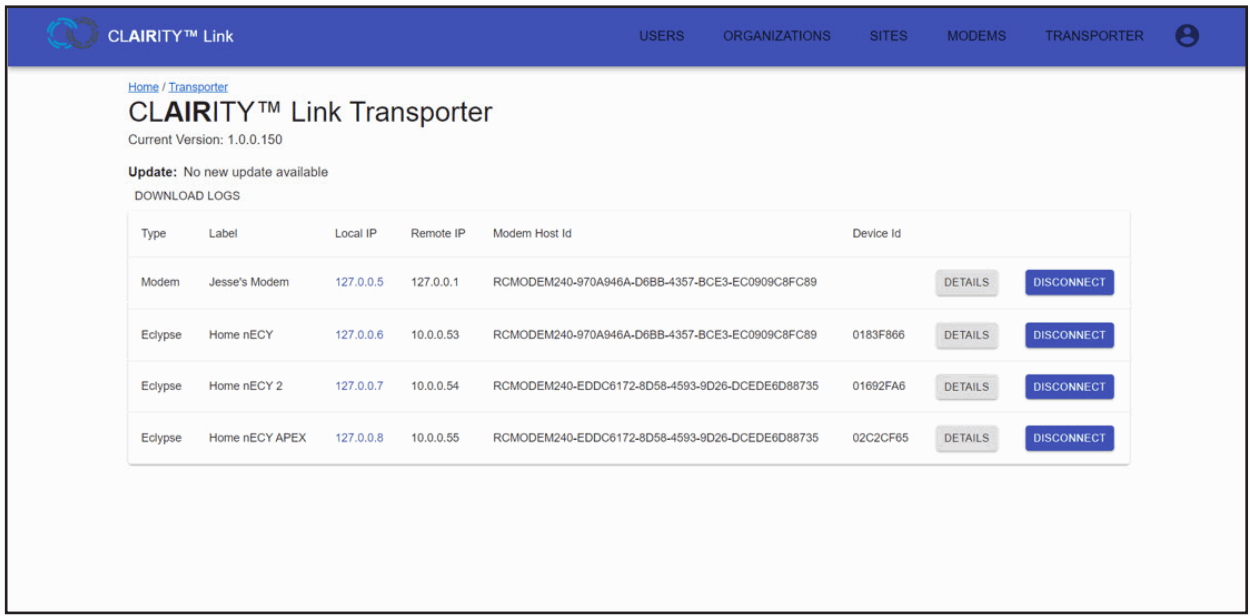Open the local IP link 127.0.0.6
1250x616 pixels.
click(359, 335)
